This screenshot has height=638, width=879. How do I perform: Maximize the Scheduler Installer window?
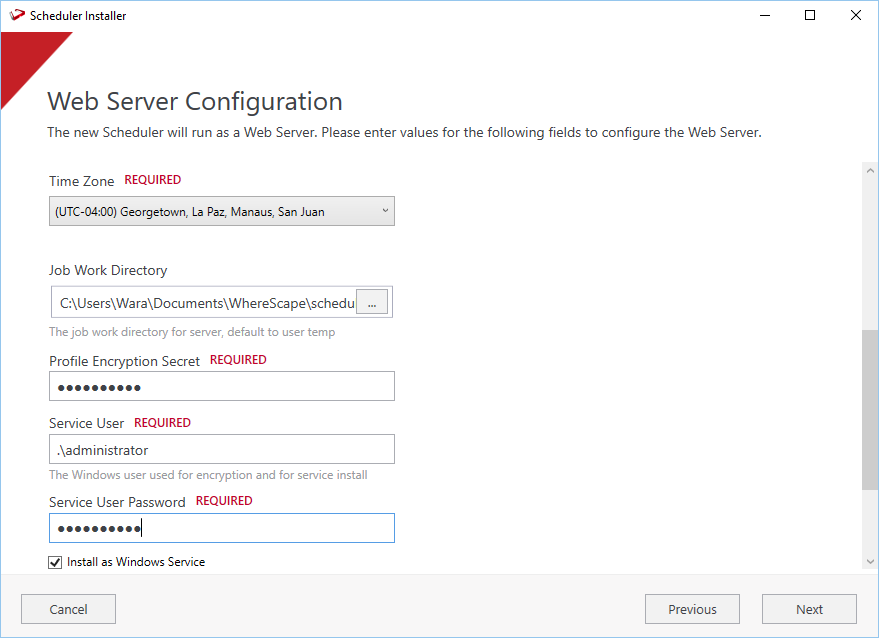pos(810,16)
